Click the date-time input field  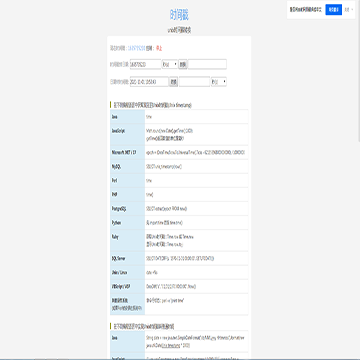[x=149, y=82]
